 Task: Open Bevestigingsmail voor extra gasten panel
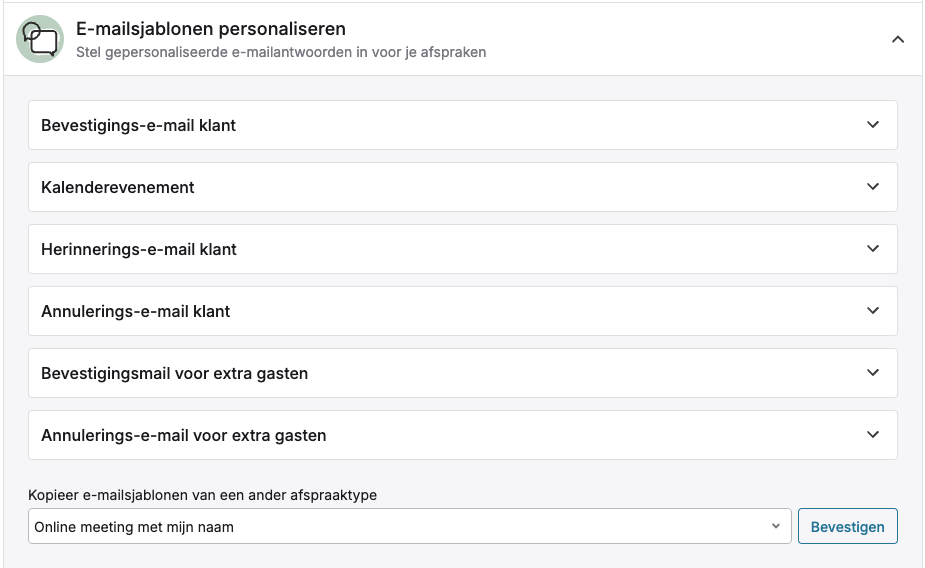tap(462, 373)
